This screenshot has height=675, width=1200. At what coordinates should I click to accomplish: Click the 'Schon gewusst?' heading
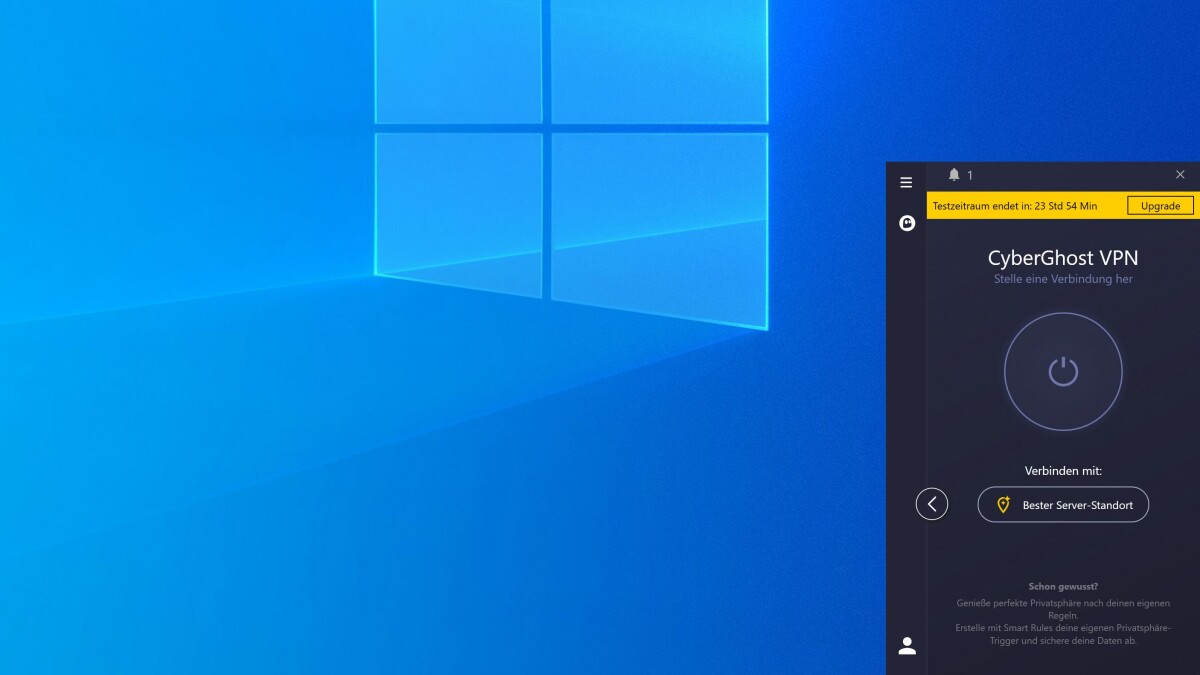point(1063,587)
